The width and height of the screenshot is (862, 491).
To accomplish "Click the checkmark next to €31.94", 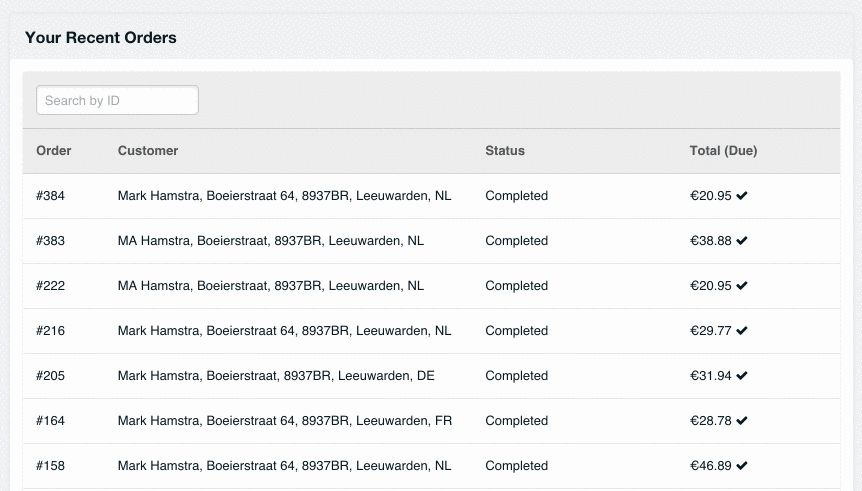I will coord(742,376).
